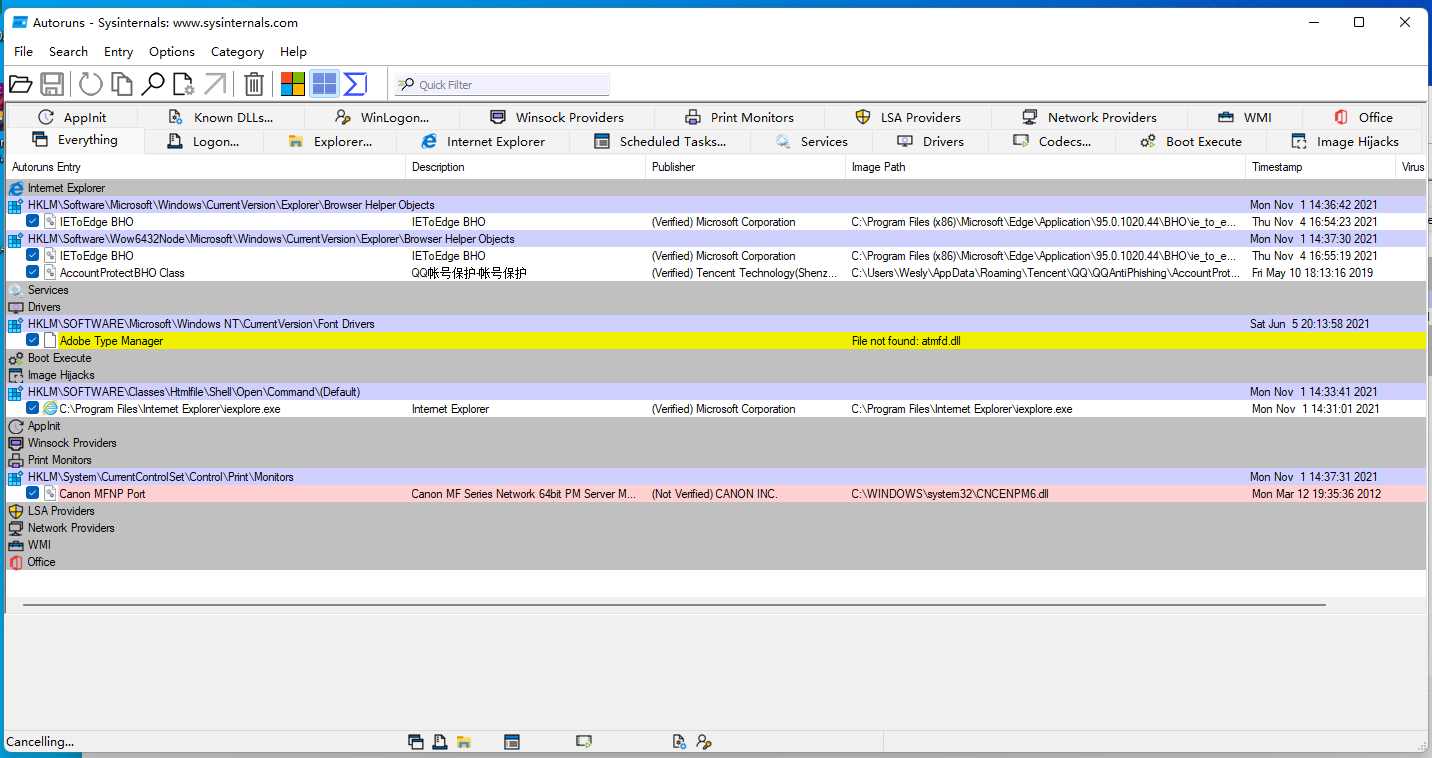This screenshot has width=1432, height=758.
Task: Delete the entry using the trash icon
Action: point(254,85)
